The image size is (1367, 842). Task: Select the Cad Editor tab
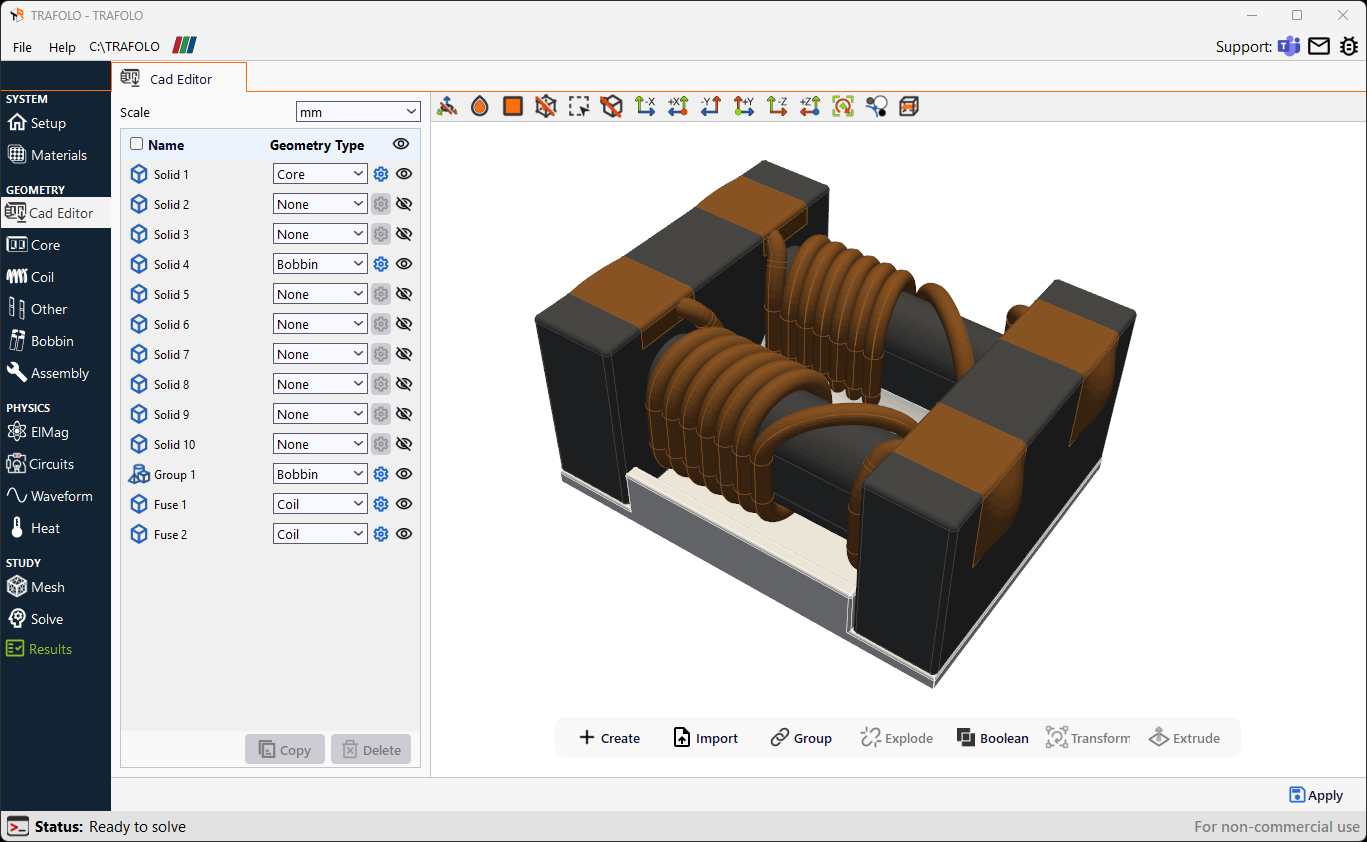point(179,78)
